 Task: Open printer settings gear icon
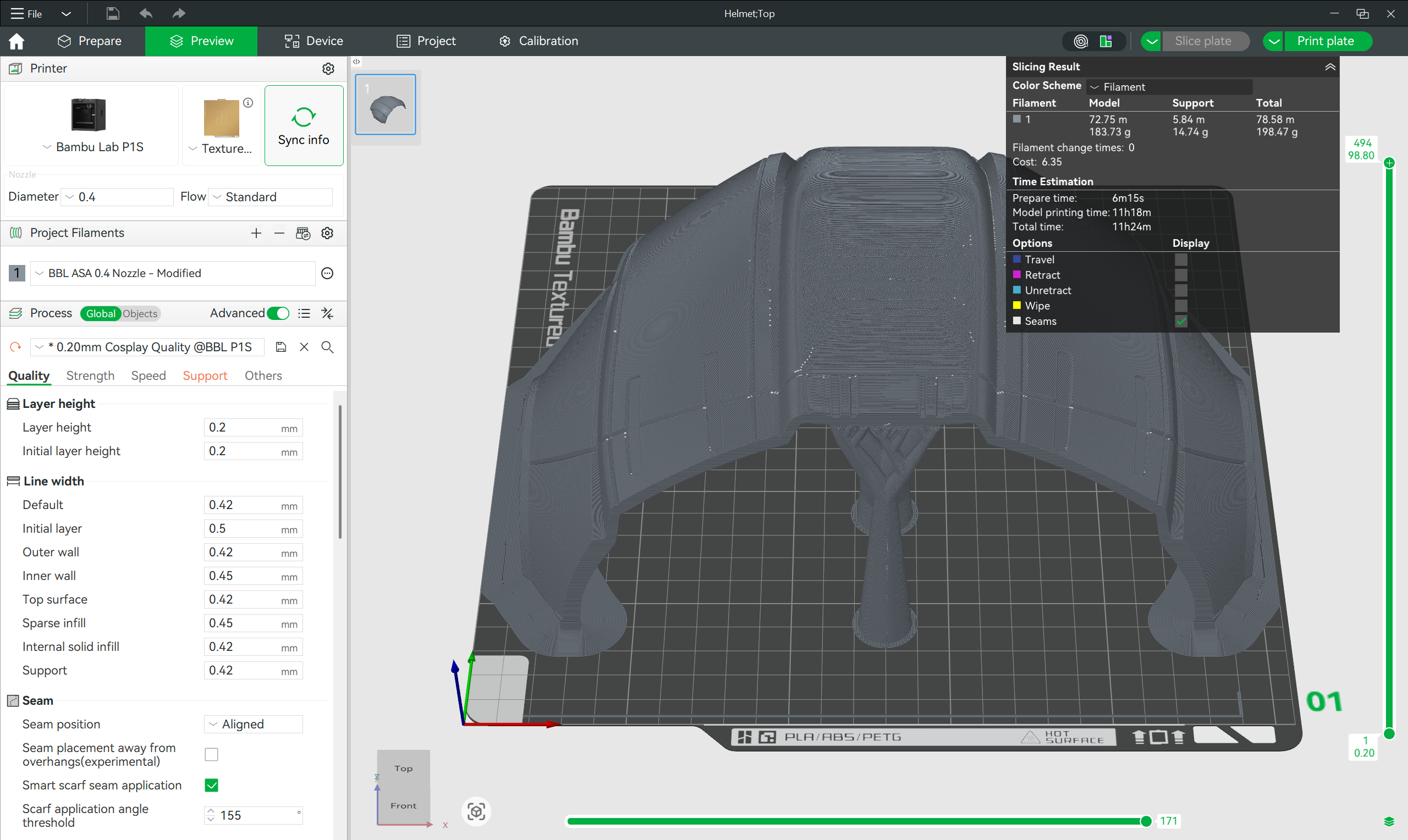point(328,69)
